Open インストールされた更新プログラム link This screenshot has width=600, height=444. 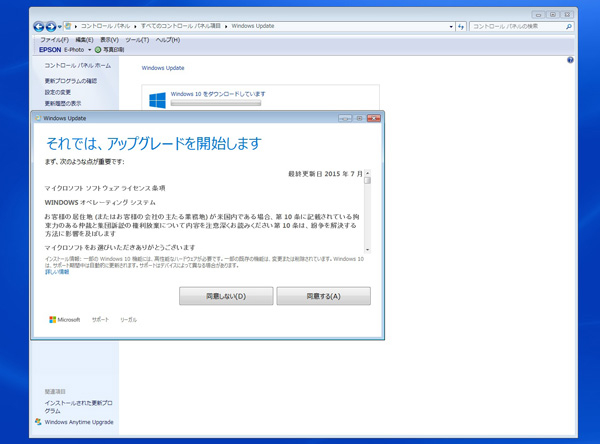click(x=78, y=407)
